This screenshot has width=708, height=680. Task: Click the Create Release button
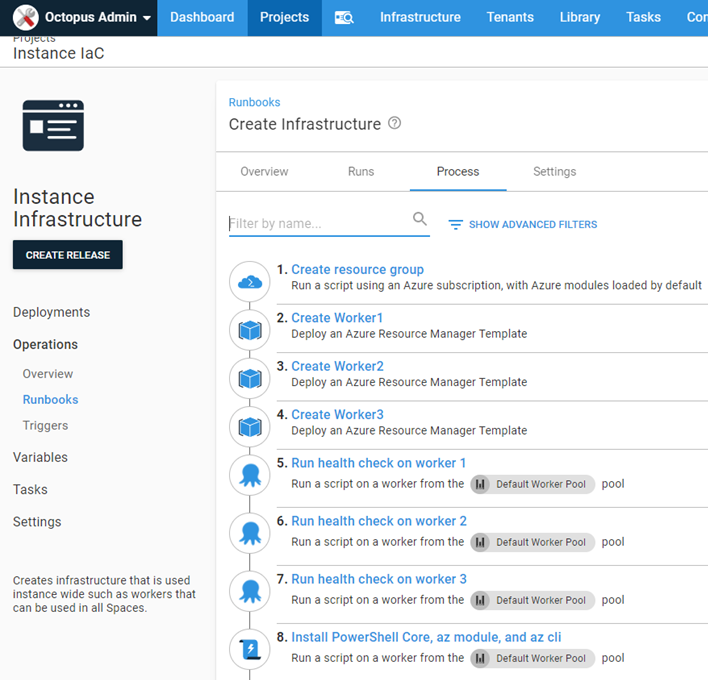(x=68, y=255)
